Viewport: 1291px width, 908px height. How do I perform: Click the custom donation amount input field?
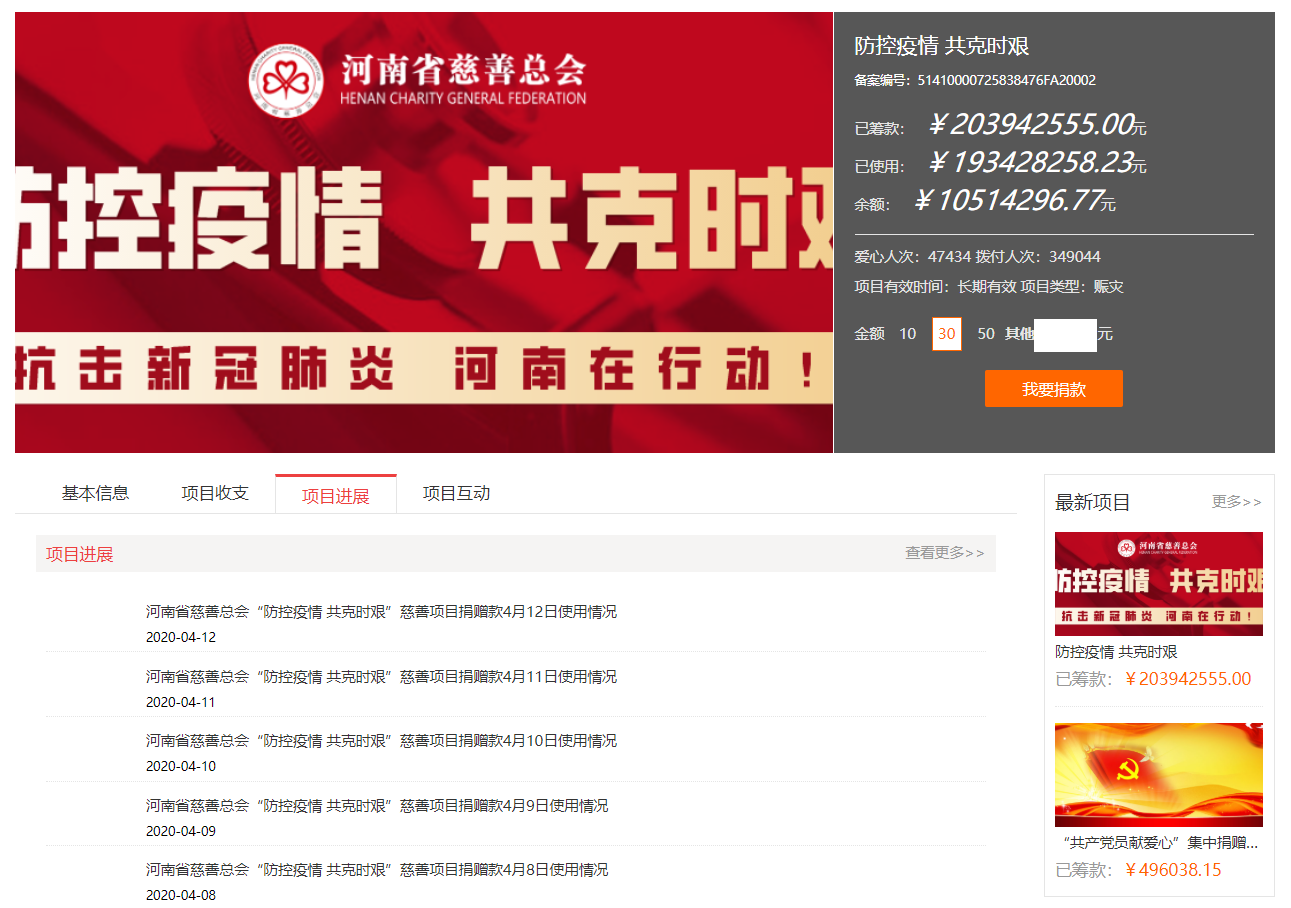1064,334
